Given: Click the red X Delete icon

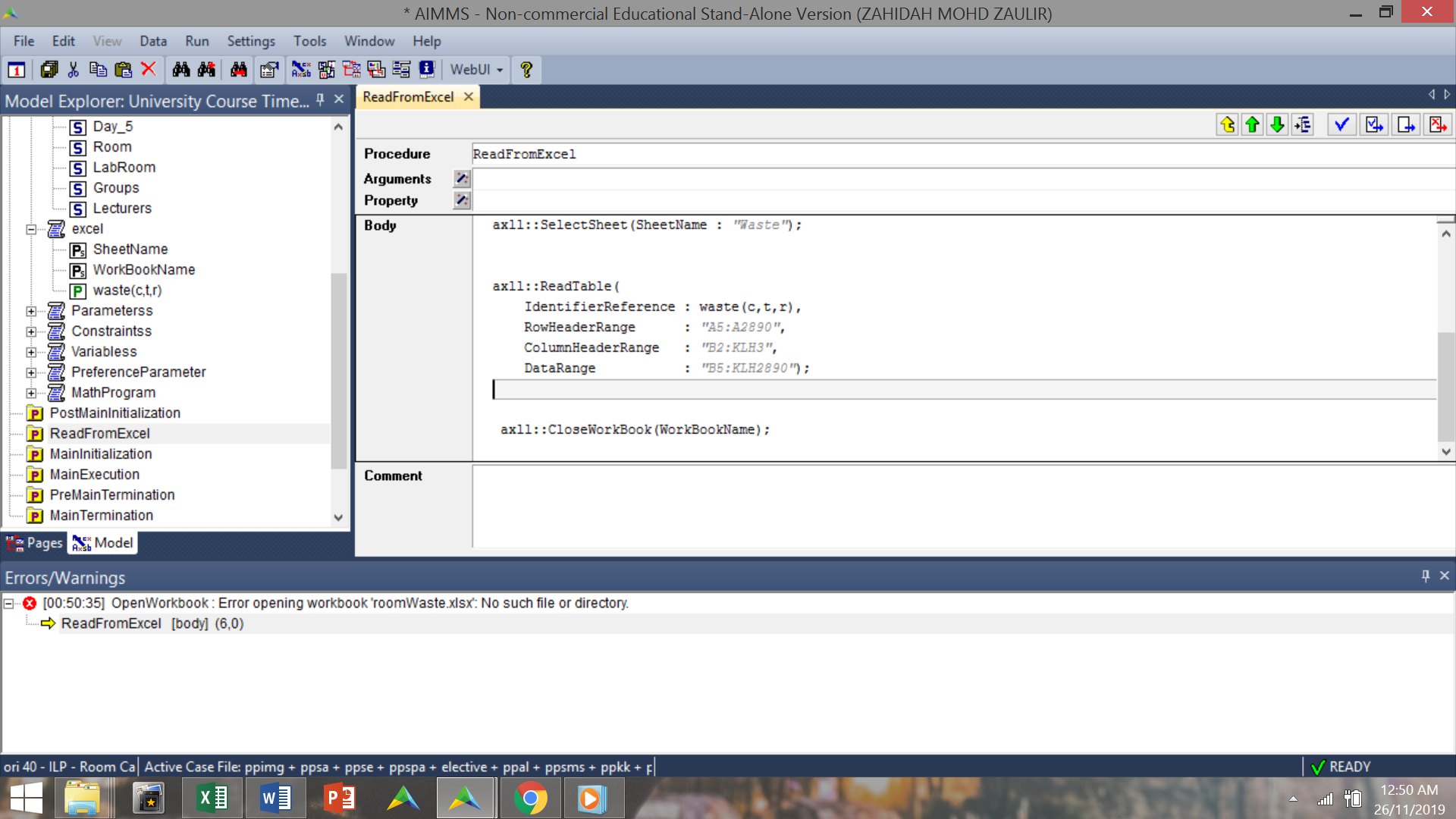Looking at the screenshot, I should coord(149,70).
